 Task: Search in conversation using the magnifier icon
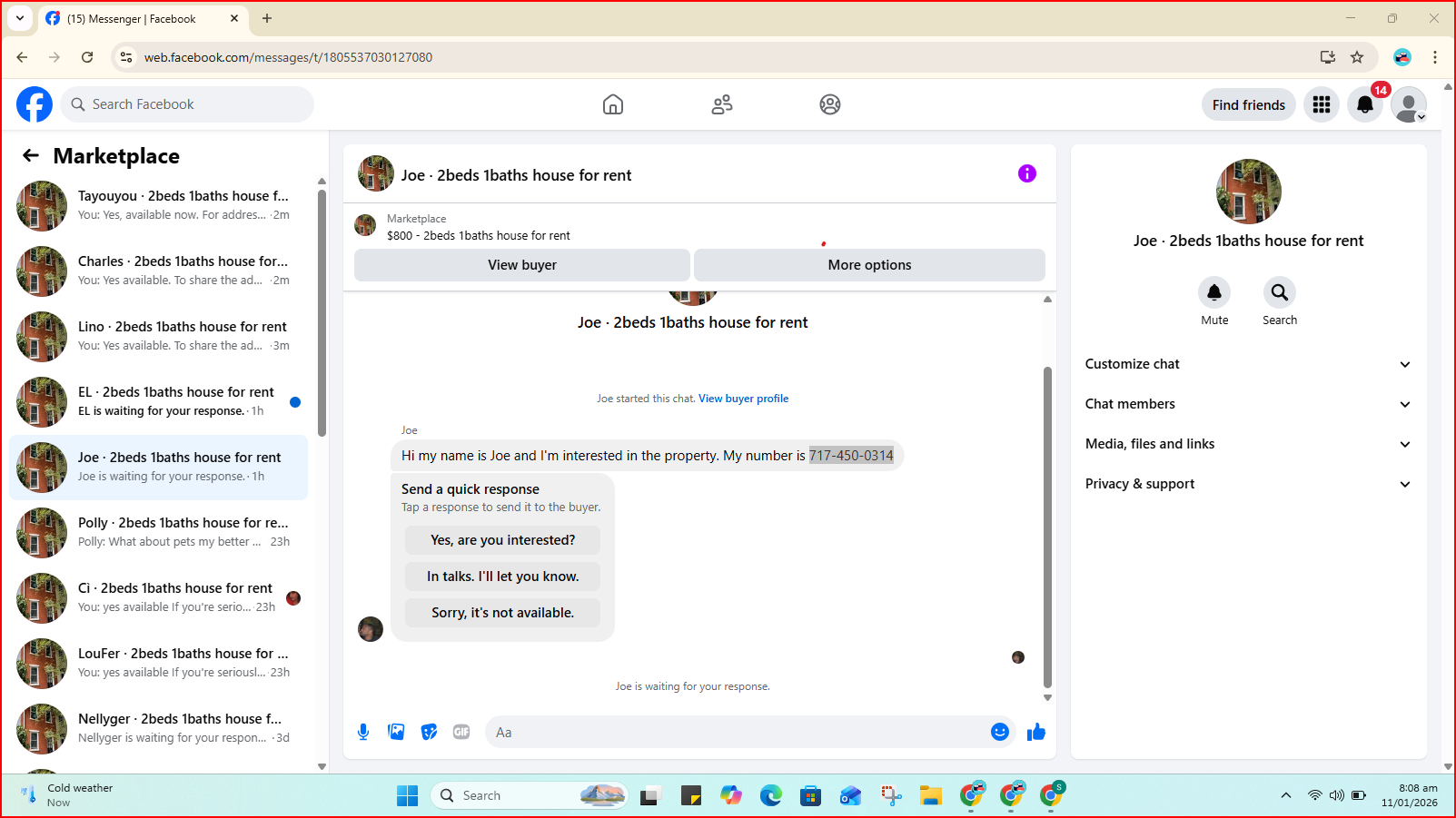pos(1280,292)
